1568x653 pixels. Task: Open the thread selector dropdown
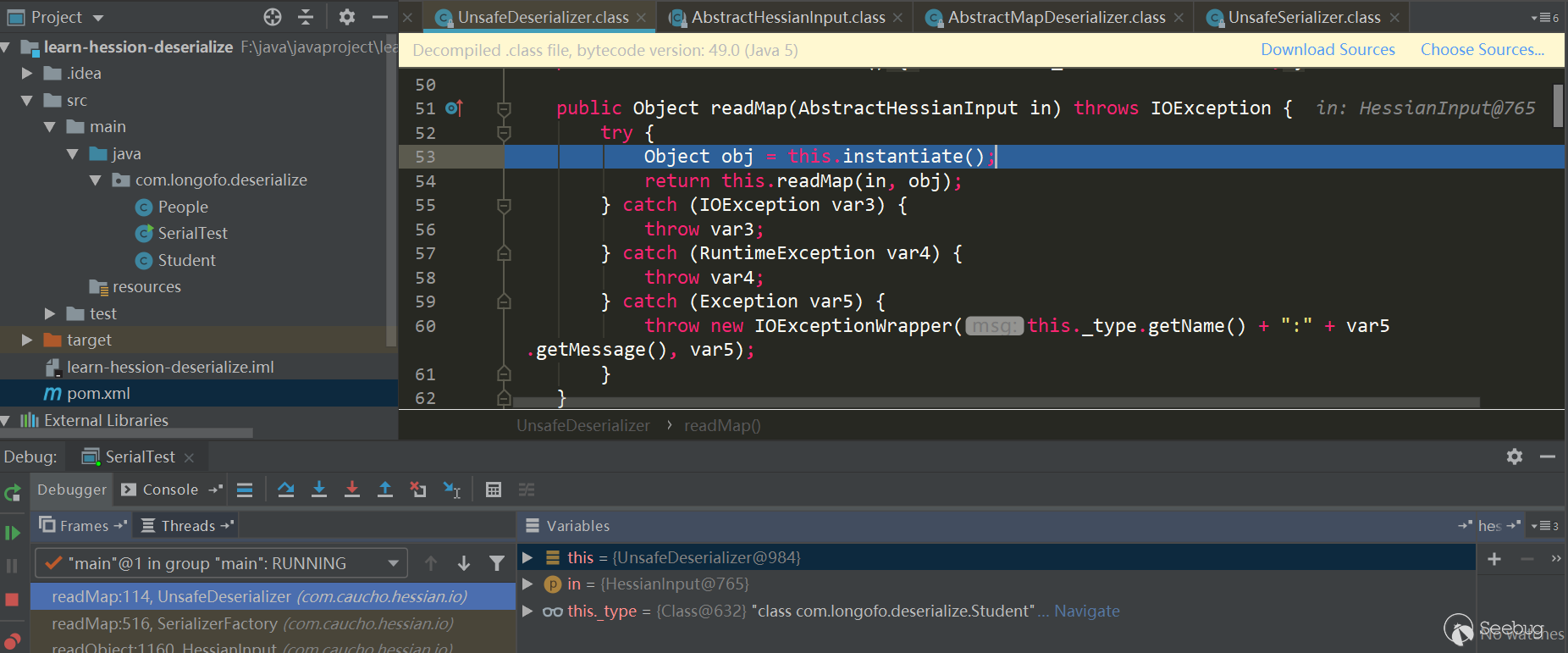(393, 563)
